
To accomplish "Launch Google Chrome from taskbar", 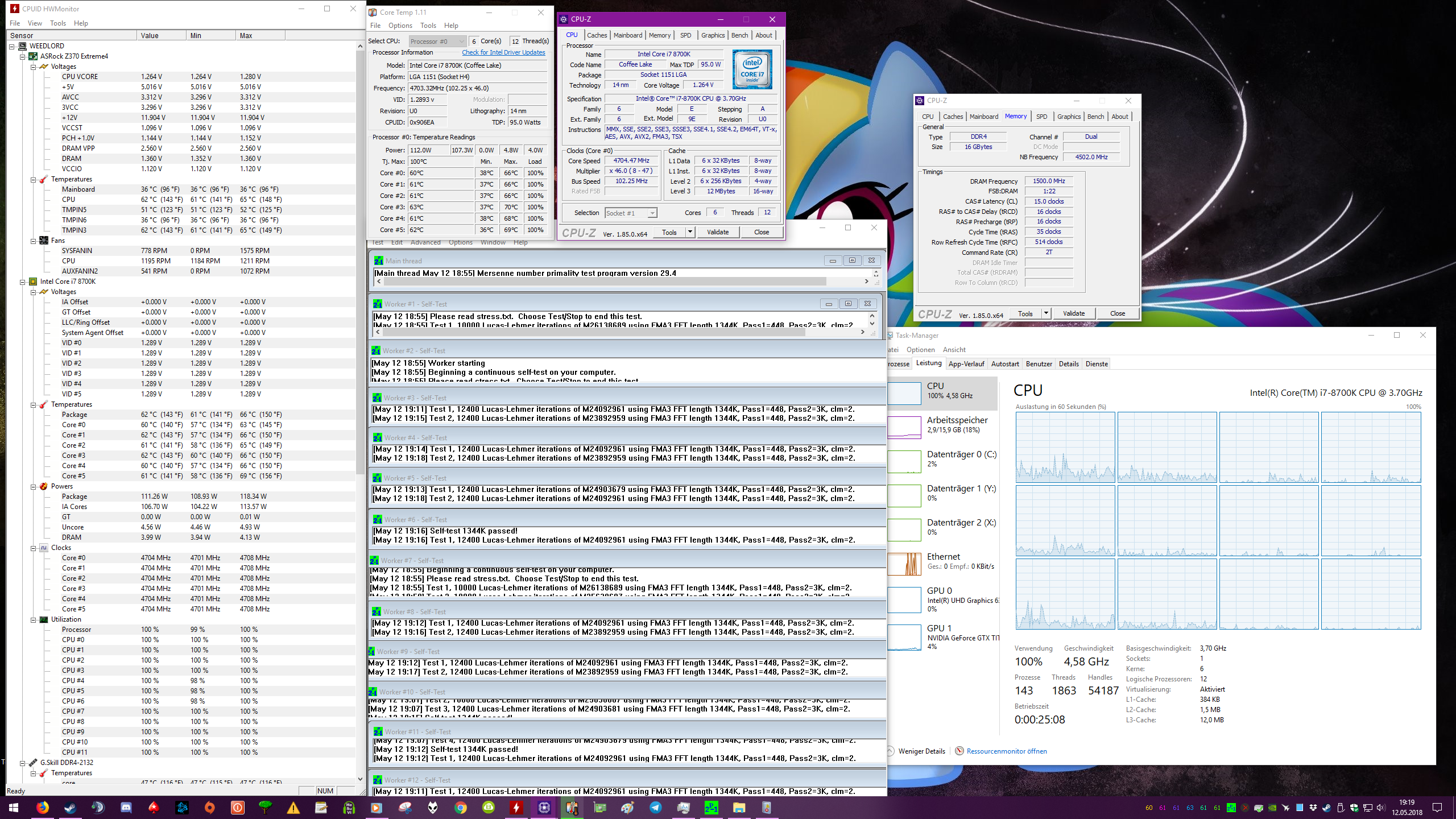I will point(461,808).
